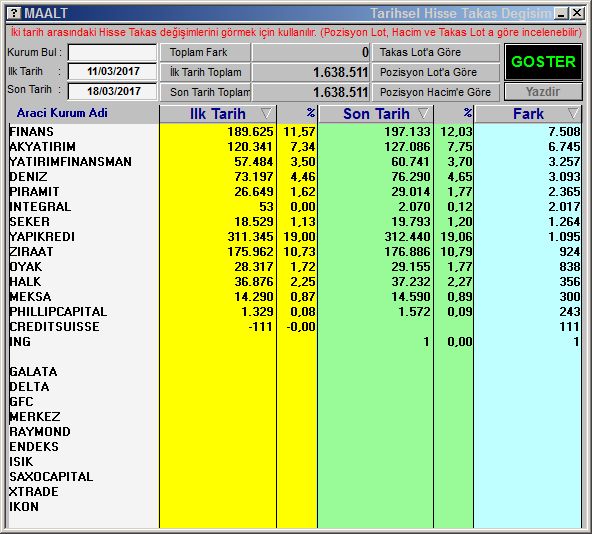Image resolution: width=592 pixels, height=534 pixels.
Task: Select the YAPIKREDI row name
Action: (x=42, y=237)
